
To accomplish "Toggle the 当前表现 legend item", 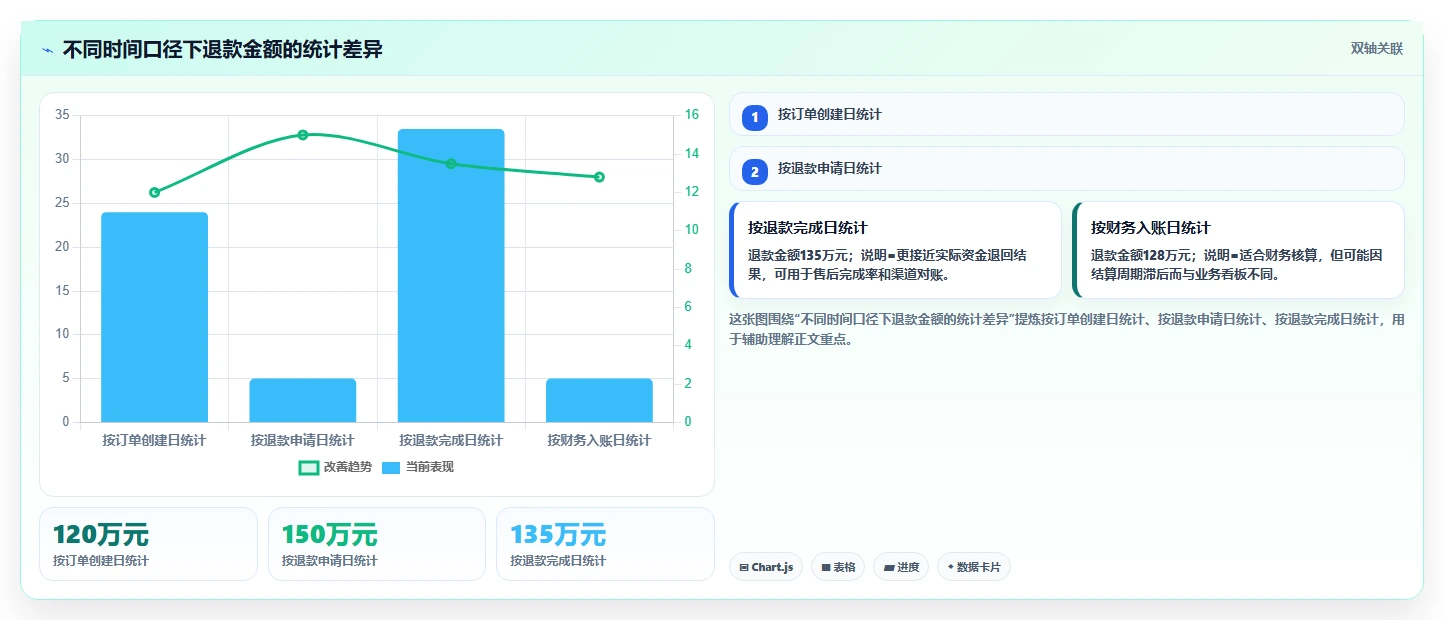I will coord(418,467).
